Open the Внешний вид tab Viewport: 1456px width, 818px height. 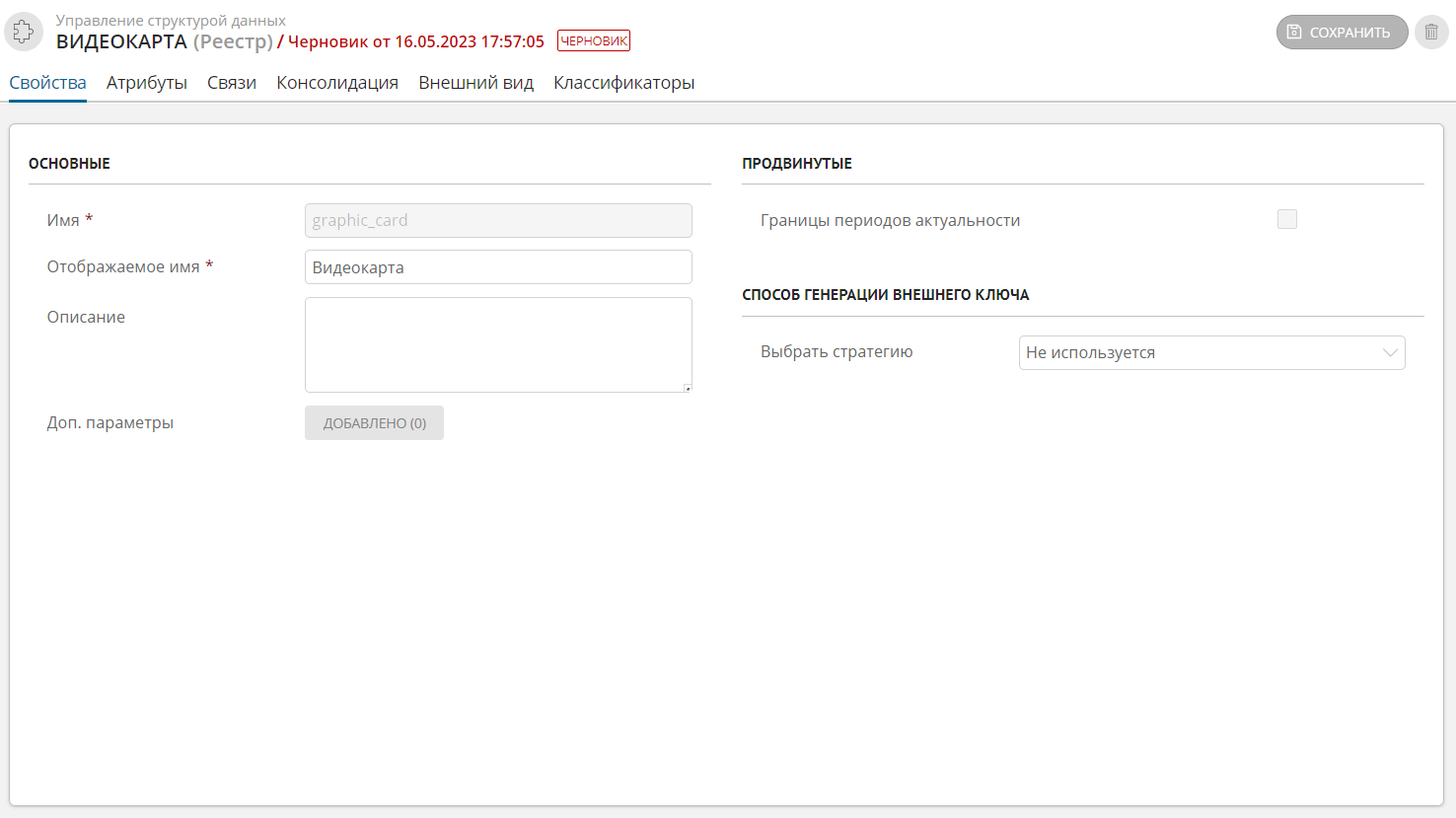pyautogui.click(x=475, y=83)
